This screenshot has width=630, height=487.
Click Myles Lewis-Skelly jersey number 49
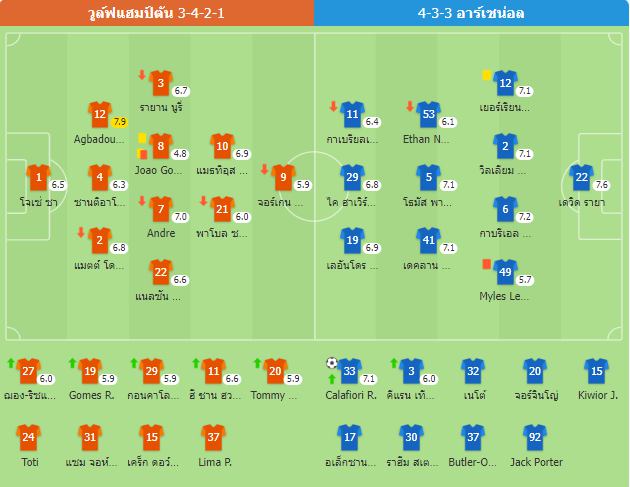pos(505,272)
